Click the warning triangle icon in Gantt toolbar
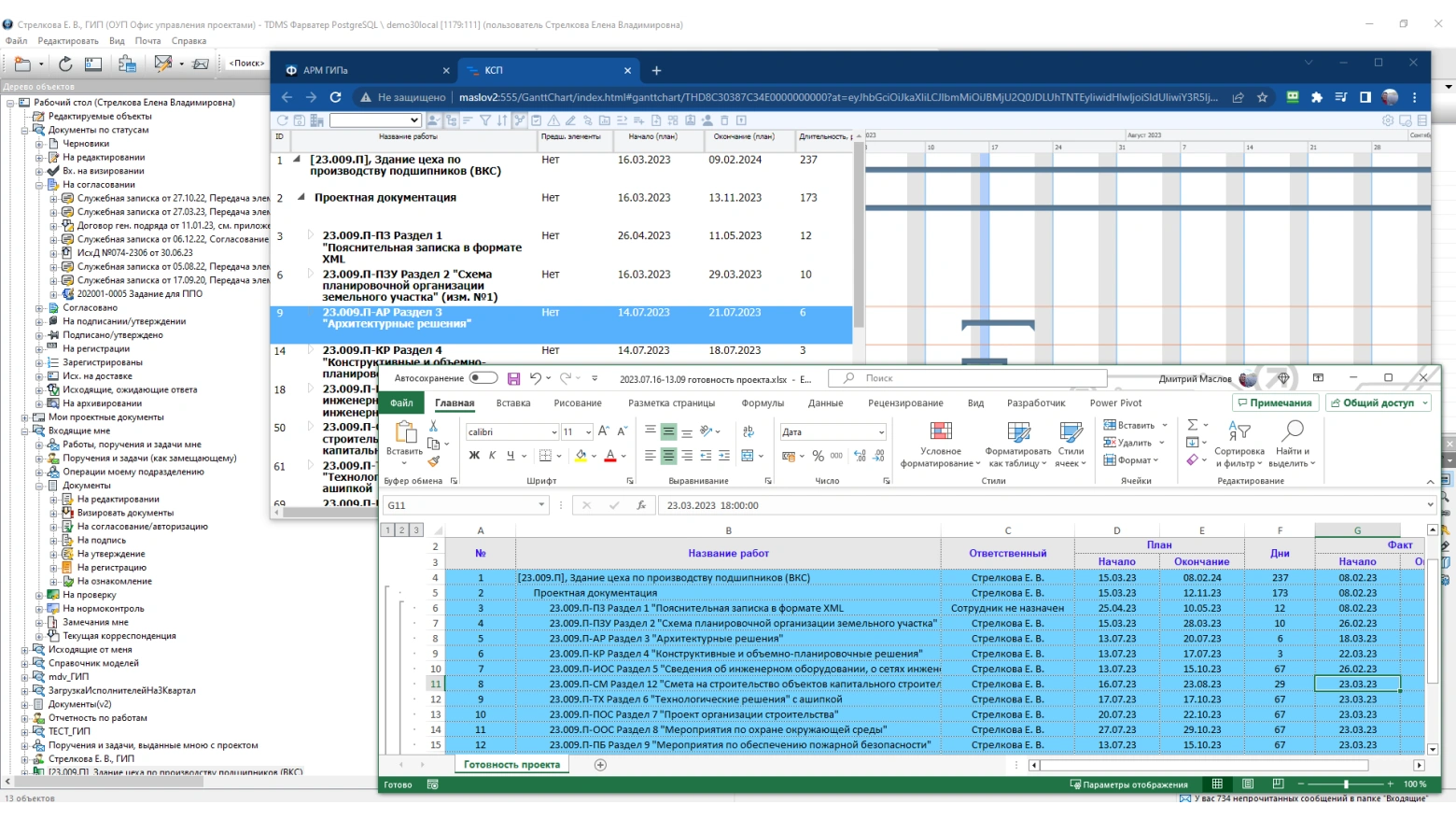Screen dimensions: 1456x819 (x=553, y=120)
